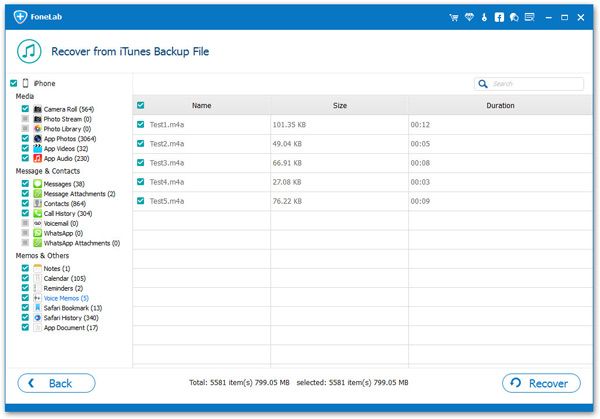
Task: Click the Voice Memos icon
Action: tap(38, 298)
